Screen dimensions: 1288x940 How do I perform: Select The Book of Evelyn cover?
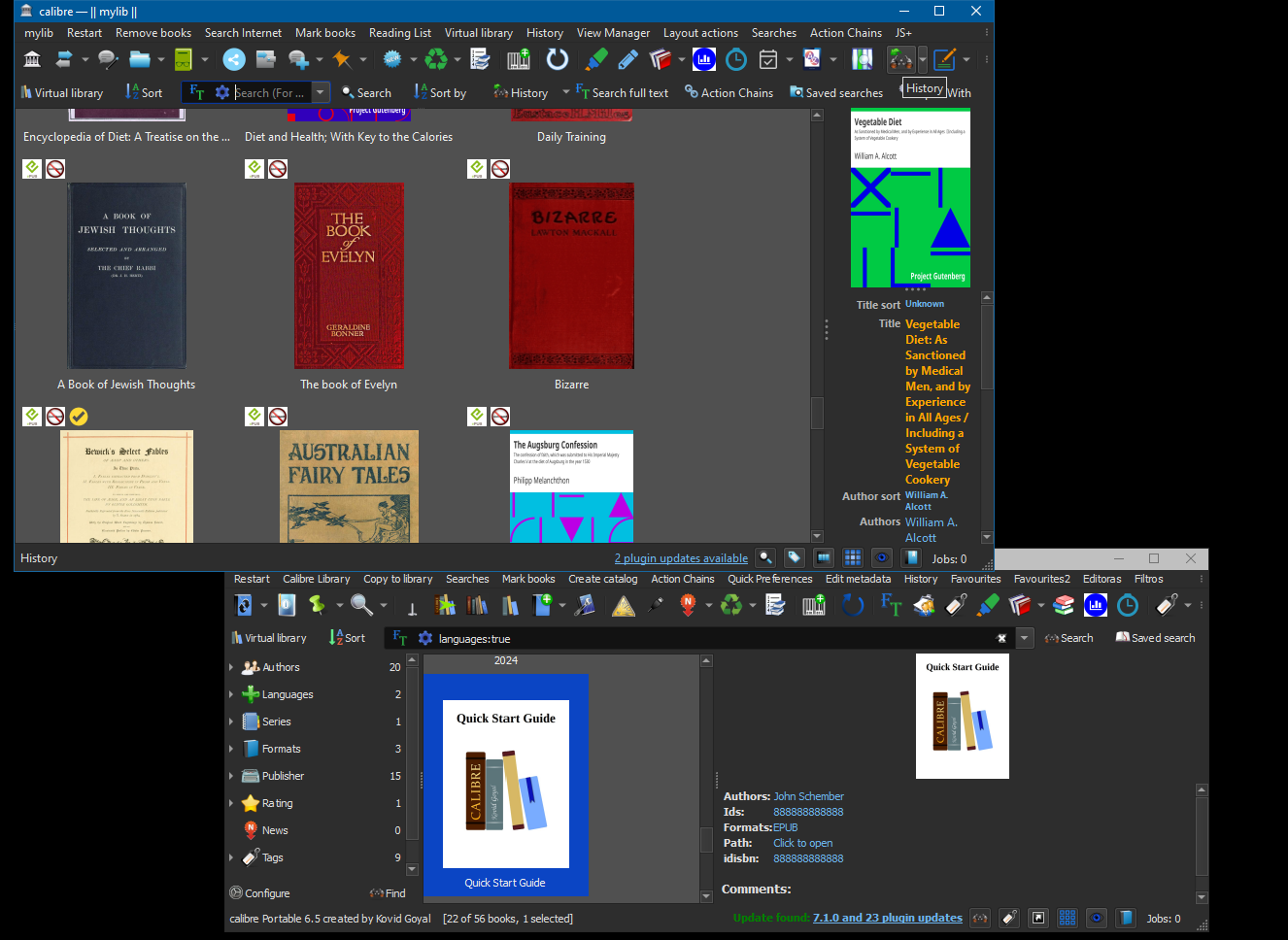click(349, 276)
